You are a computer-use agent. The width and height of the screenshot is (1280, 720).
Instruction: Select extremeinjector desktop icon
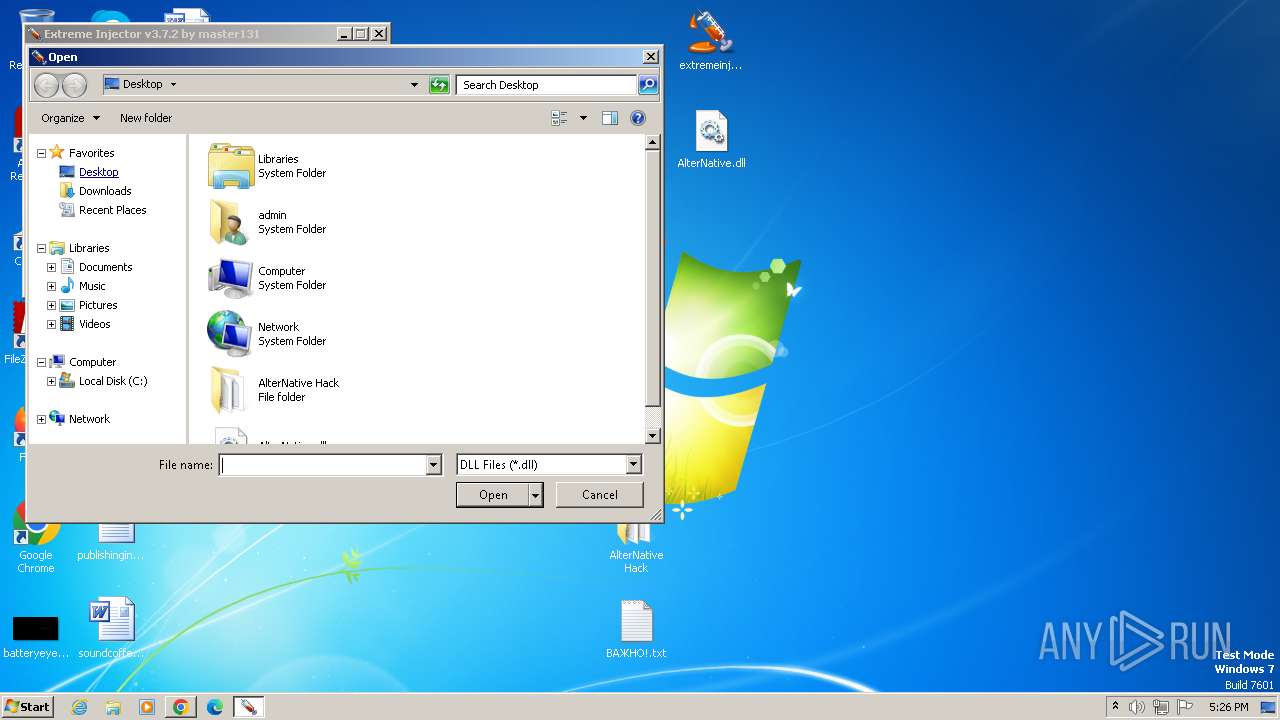click(x=710, y=40)
